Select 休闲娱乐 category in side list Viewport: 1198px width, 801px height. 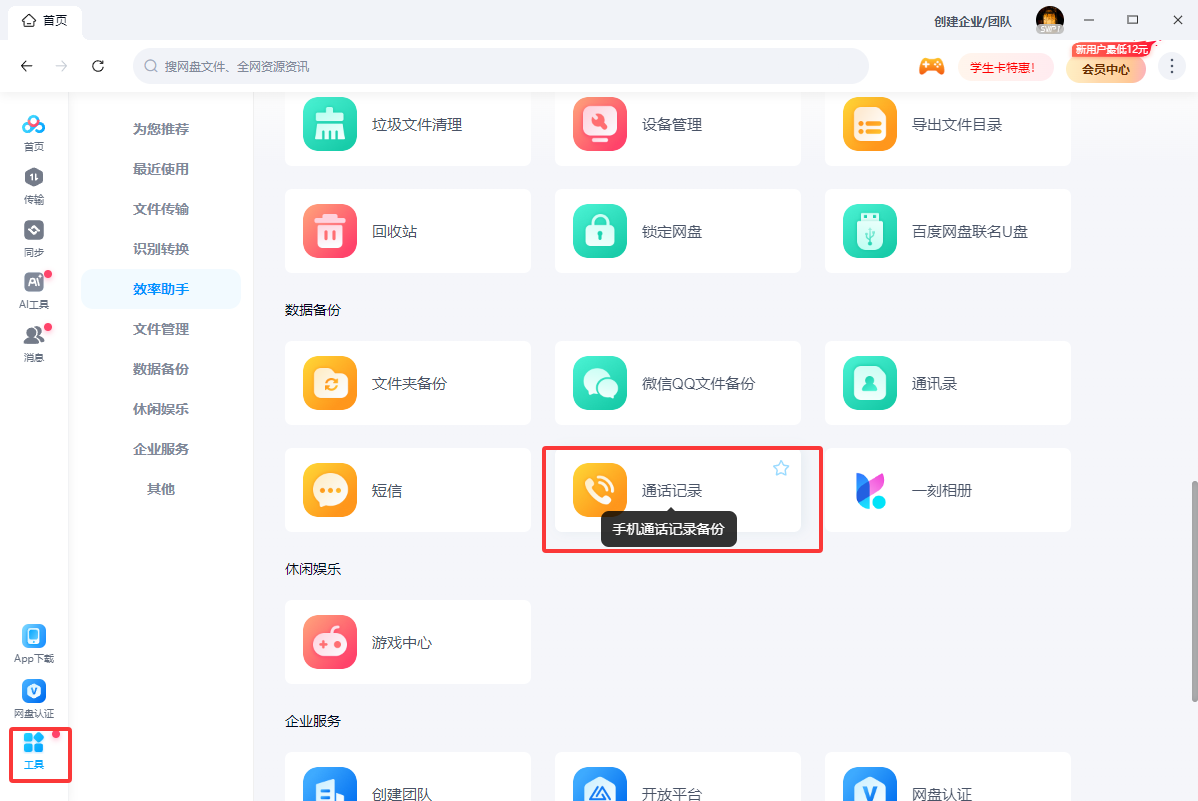click(160, 409)
